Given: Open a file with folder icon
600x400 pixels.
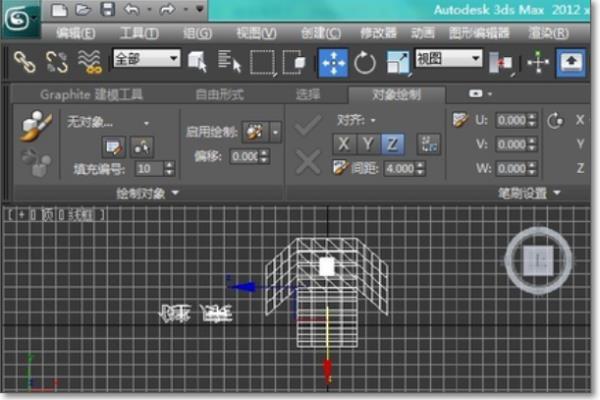Looking at the screenshot, I should [83, 9].
